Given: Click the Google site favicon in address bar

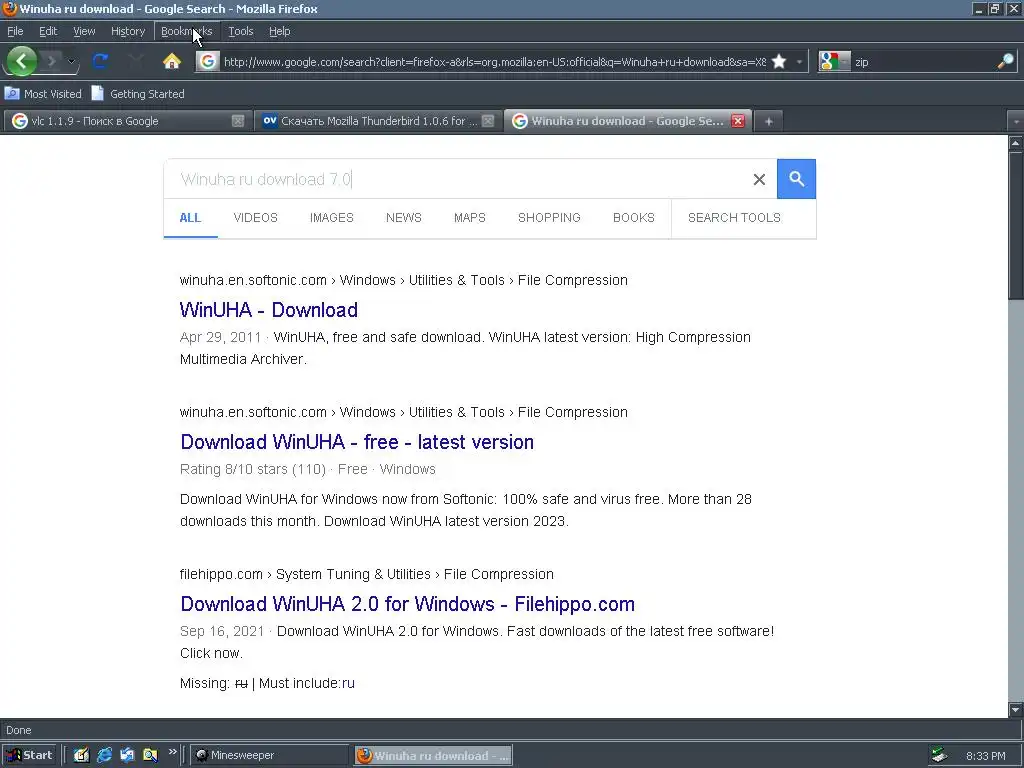Looking at the screenshot, I should pyautogui.click(x=208, y=61).
